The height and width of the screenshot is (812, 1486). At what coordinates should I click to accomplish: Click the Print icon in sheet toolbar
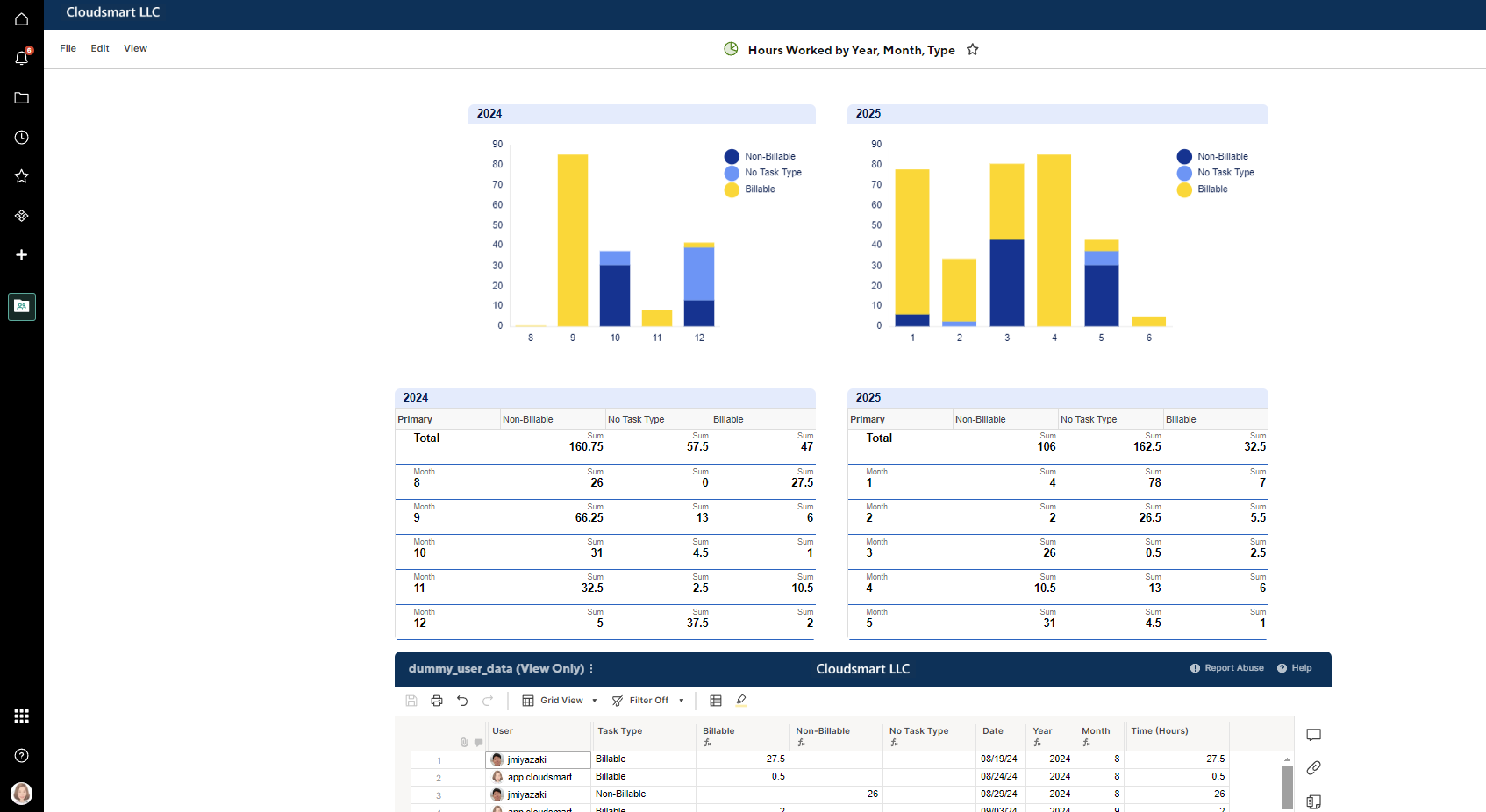point(437,701)
